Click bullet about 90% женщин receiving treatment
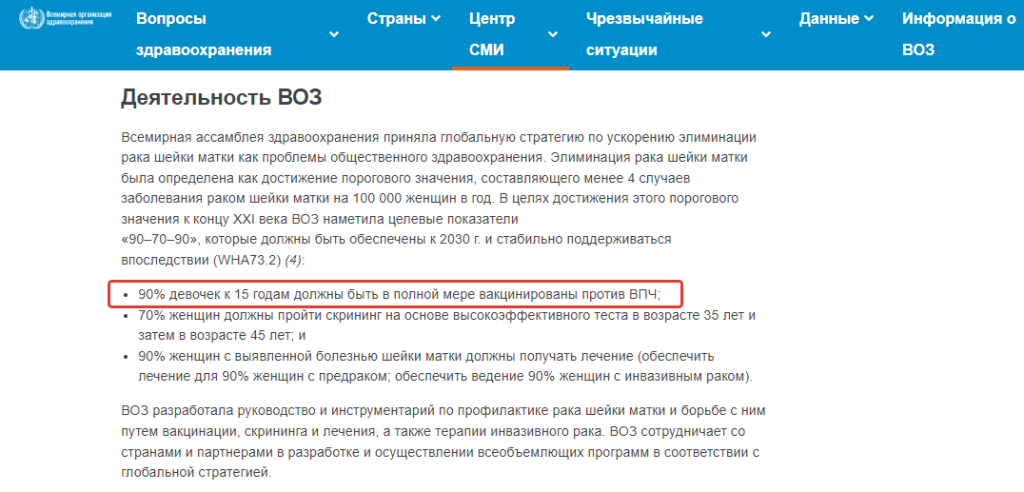Screen dimensions: 1024x492 445,367
